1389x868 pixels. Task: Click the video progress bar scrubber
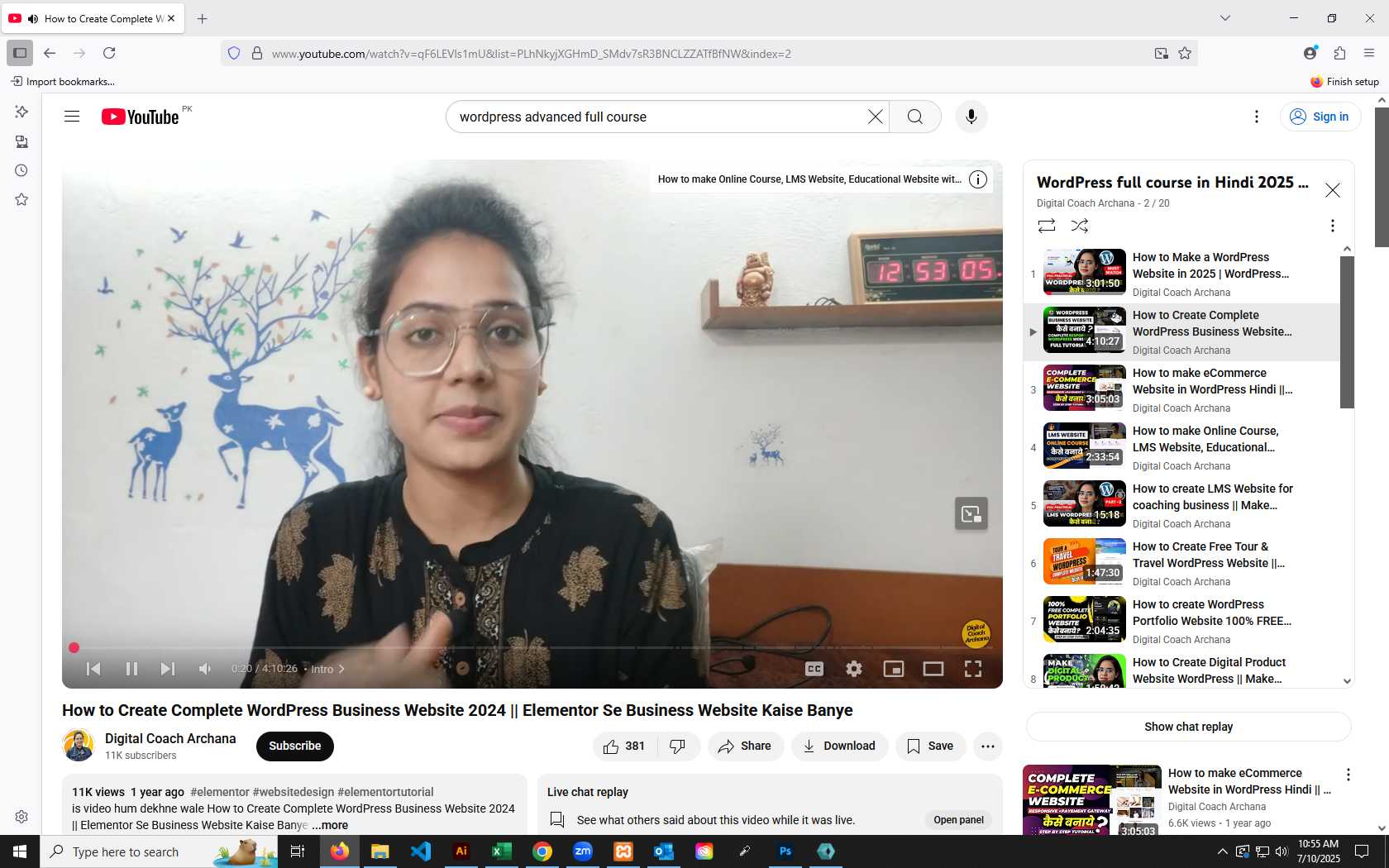point(74,648)
